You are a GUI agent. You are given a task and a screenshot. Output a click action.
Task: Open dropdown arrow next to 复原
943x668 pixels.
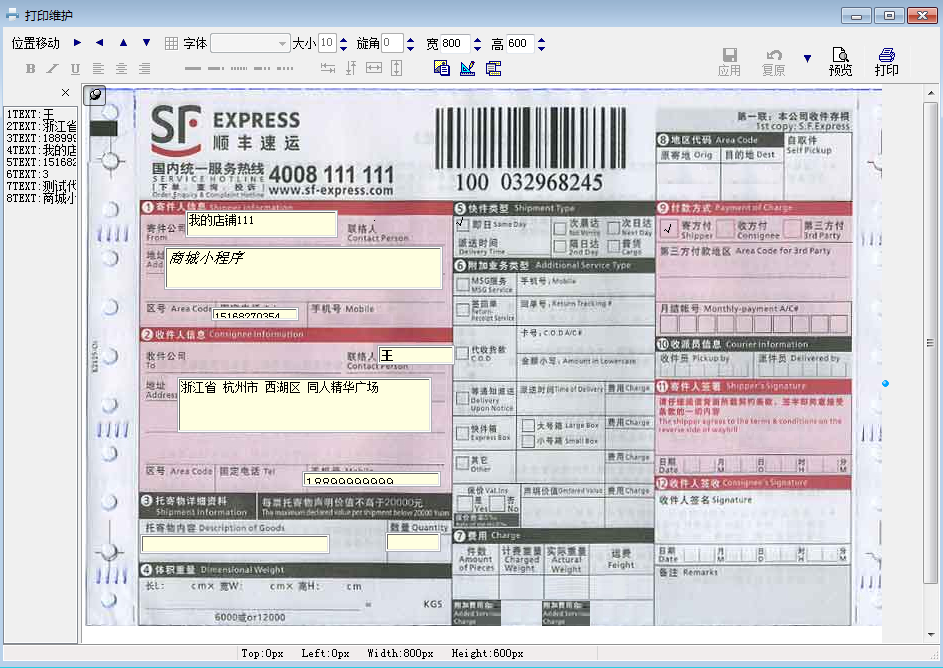(807, 58)
